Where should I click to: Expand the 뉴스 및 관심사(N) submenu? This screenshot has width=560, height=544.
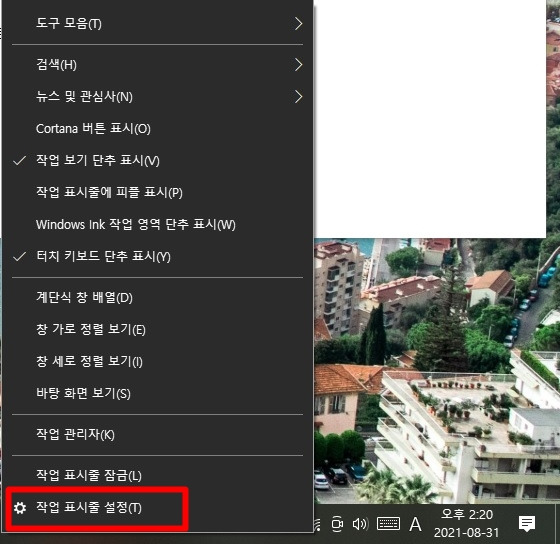tap(157, 96)
